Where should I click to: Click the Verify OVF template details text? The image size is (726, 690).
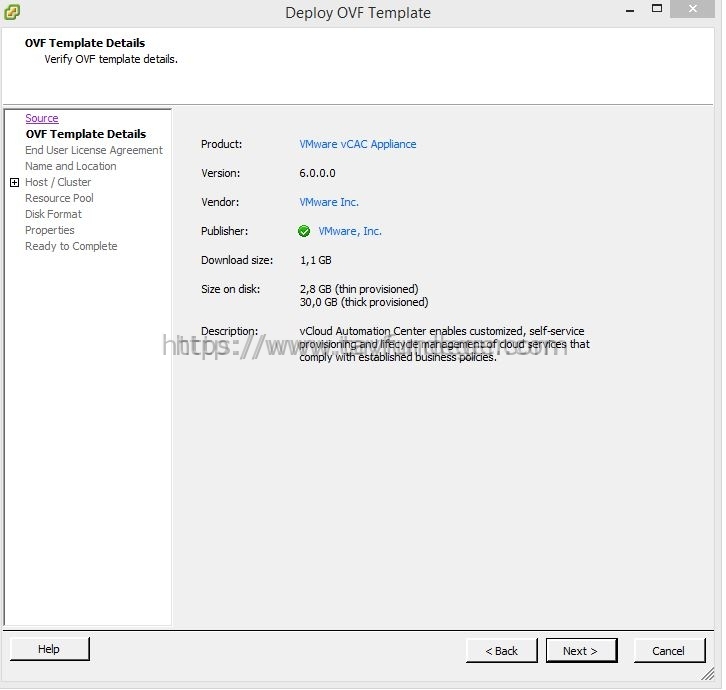[111, 59]
